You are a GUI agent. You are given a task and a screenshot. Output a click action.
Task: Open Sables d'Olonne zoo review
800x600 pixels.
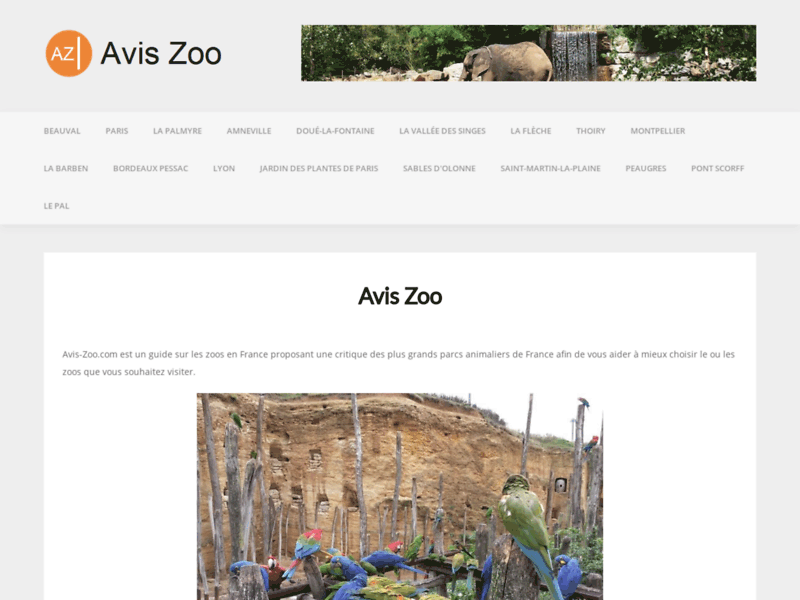pyautogui.click(x=439, y=168)
